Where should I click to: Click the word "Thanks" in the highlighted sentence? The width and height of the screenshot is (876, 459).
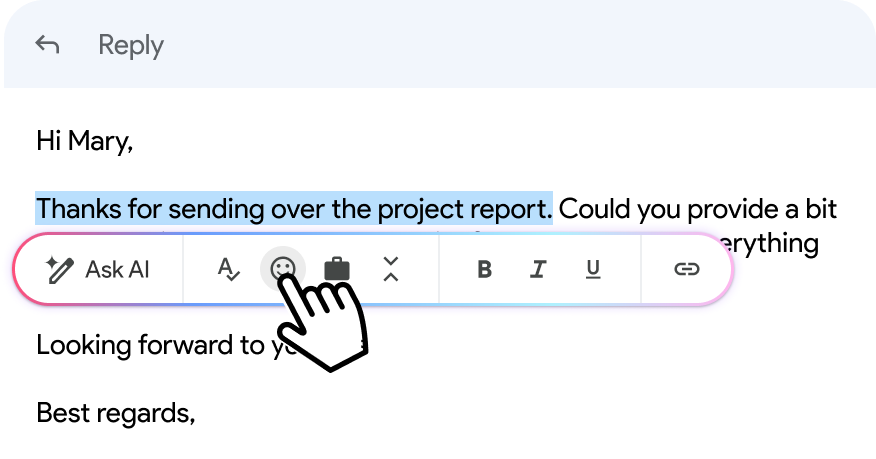click(78, 210)
